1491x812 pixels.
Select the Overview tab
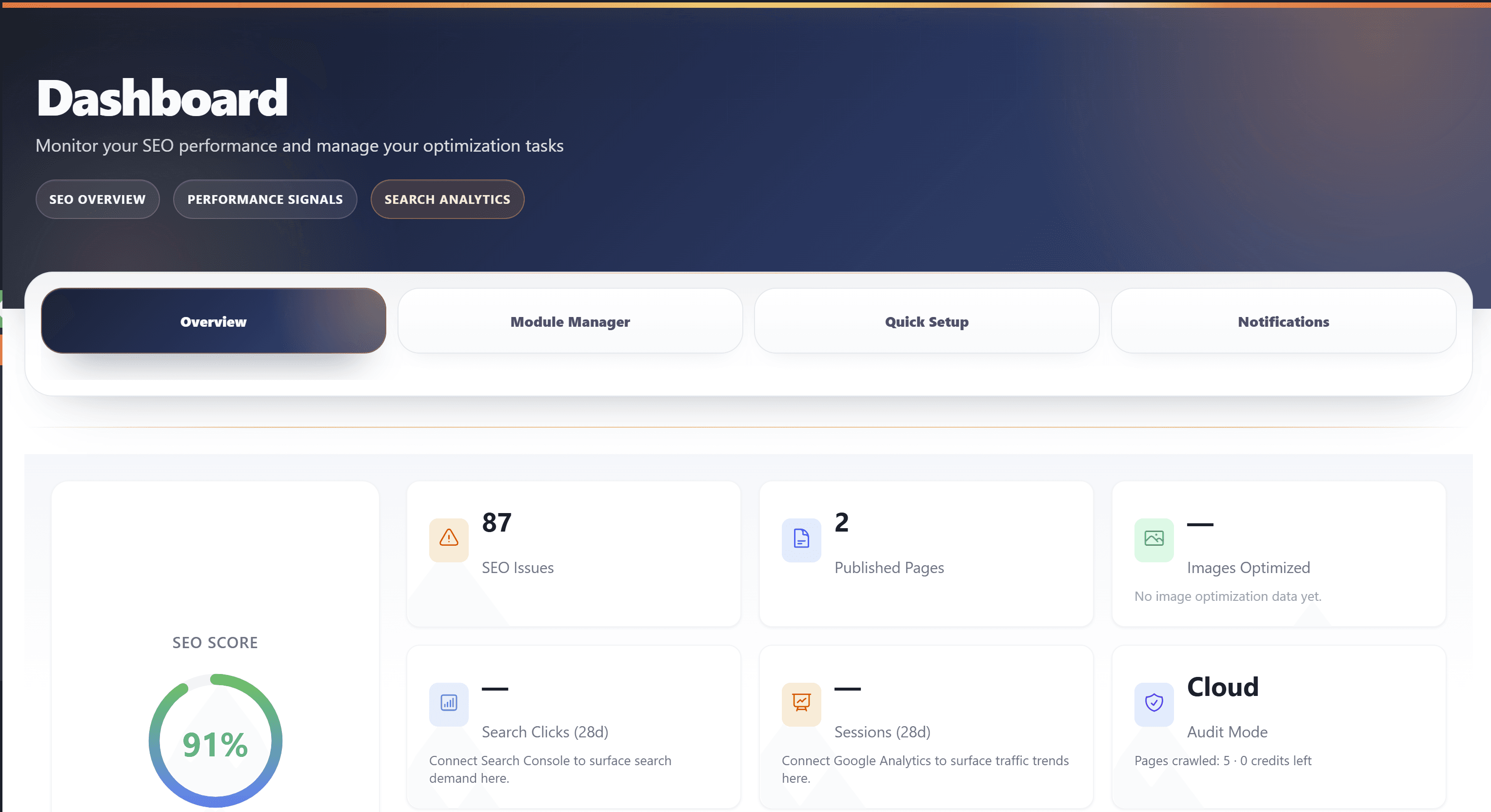(214, 321)
